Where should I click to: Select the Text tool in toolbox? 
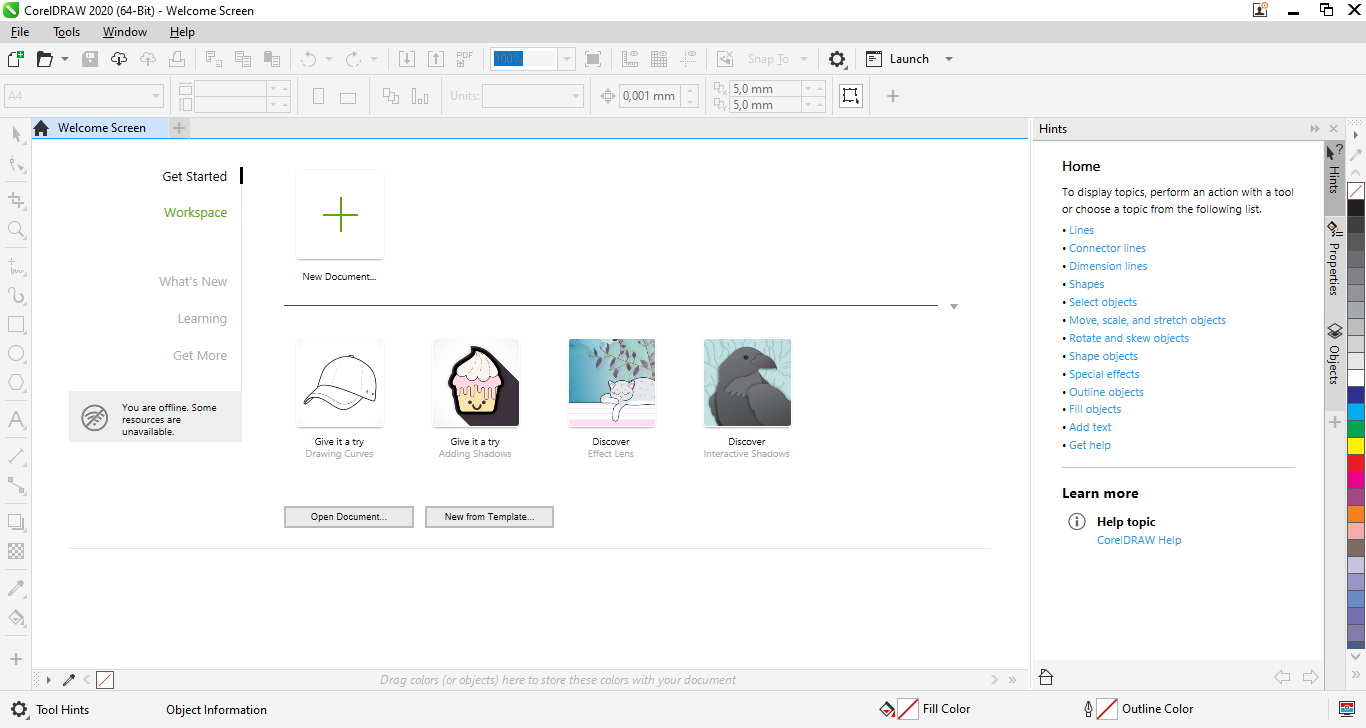tap(16, 419)
